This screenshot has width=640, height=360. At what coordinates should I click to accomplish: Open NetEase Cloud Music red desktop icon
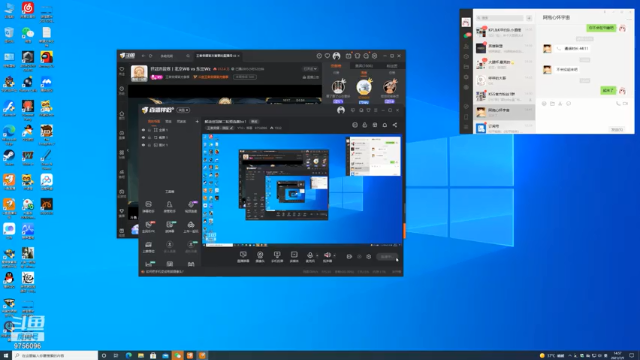pos(28,10)
